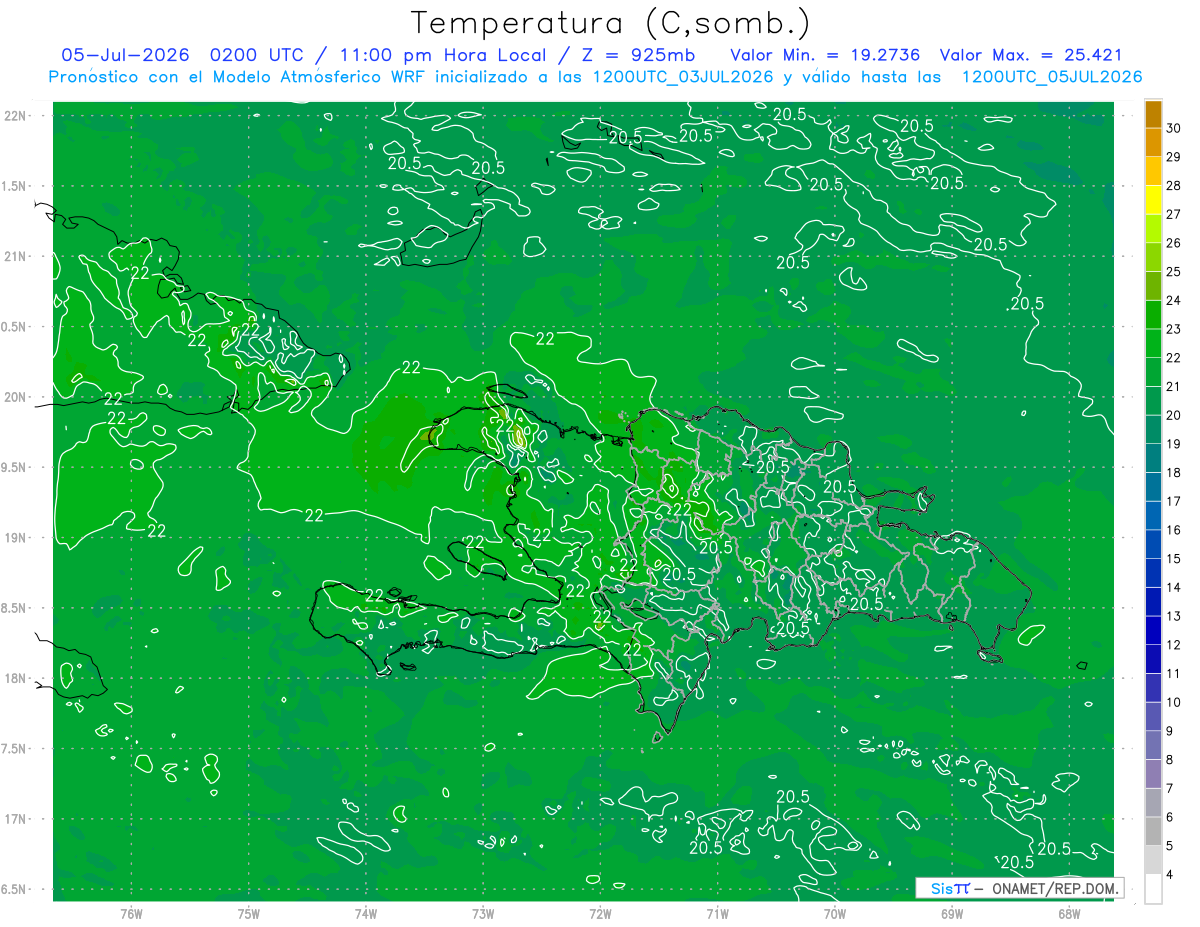Click the "71W" longitude label
This screenshot has width=1200, height=927.
pyautogui.click(x=717, y=913)
